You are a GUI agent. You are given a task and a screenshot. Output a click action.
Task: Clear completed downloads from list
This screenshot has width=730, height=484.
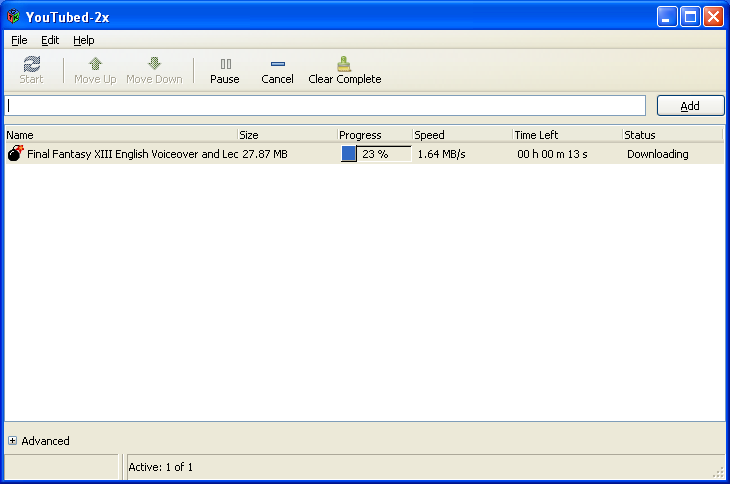point(344,70)
